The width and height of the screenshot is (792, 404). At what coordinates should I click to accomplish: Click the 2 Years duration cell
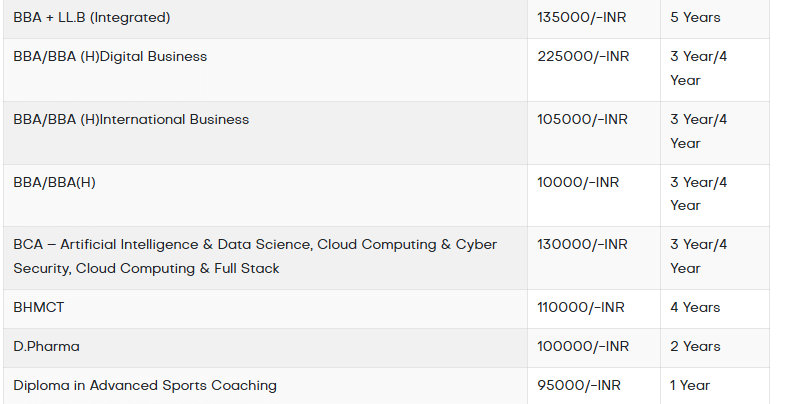pyautogui.click(x=695, y=347)
